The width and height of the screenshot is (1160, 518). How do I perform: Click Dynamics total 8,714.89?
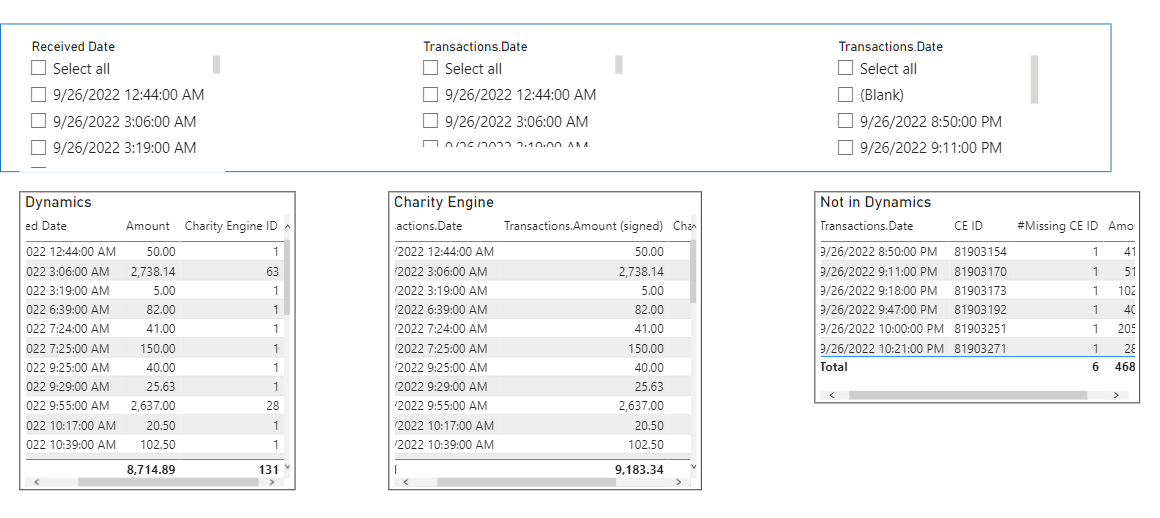point(151,469)
